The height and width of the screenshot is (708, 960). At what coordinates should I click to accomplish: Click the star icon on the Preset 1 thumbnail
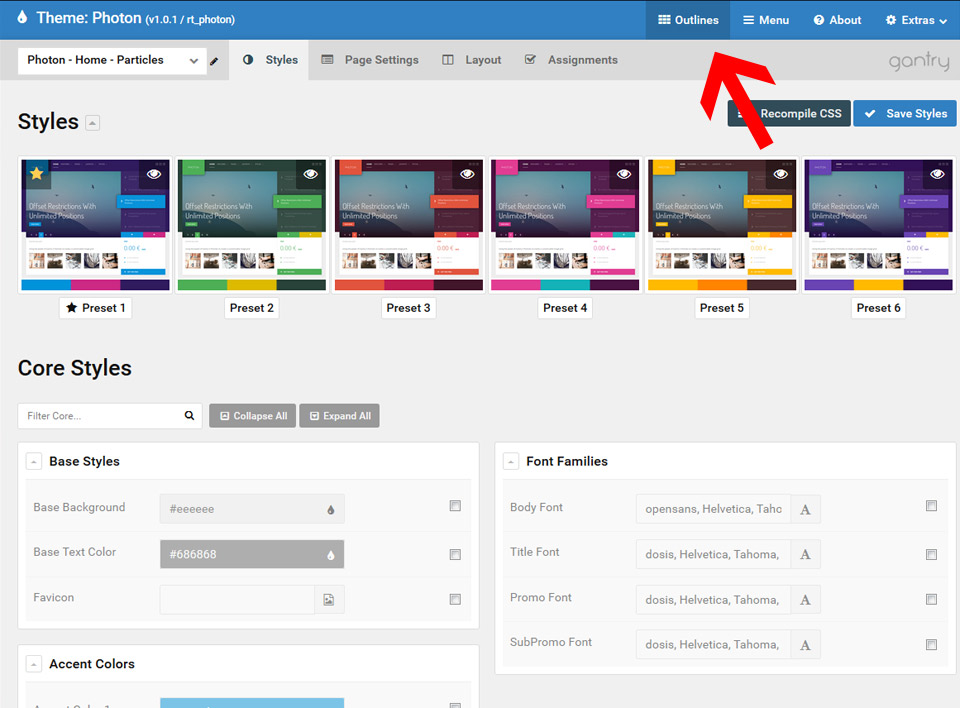pos(37,173)
